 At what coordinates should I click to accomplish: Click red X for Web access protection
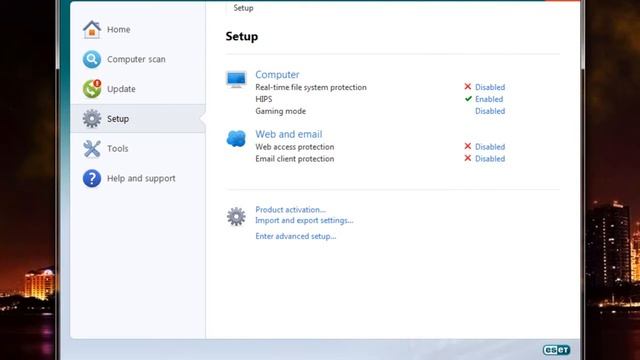[468, 146]
